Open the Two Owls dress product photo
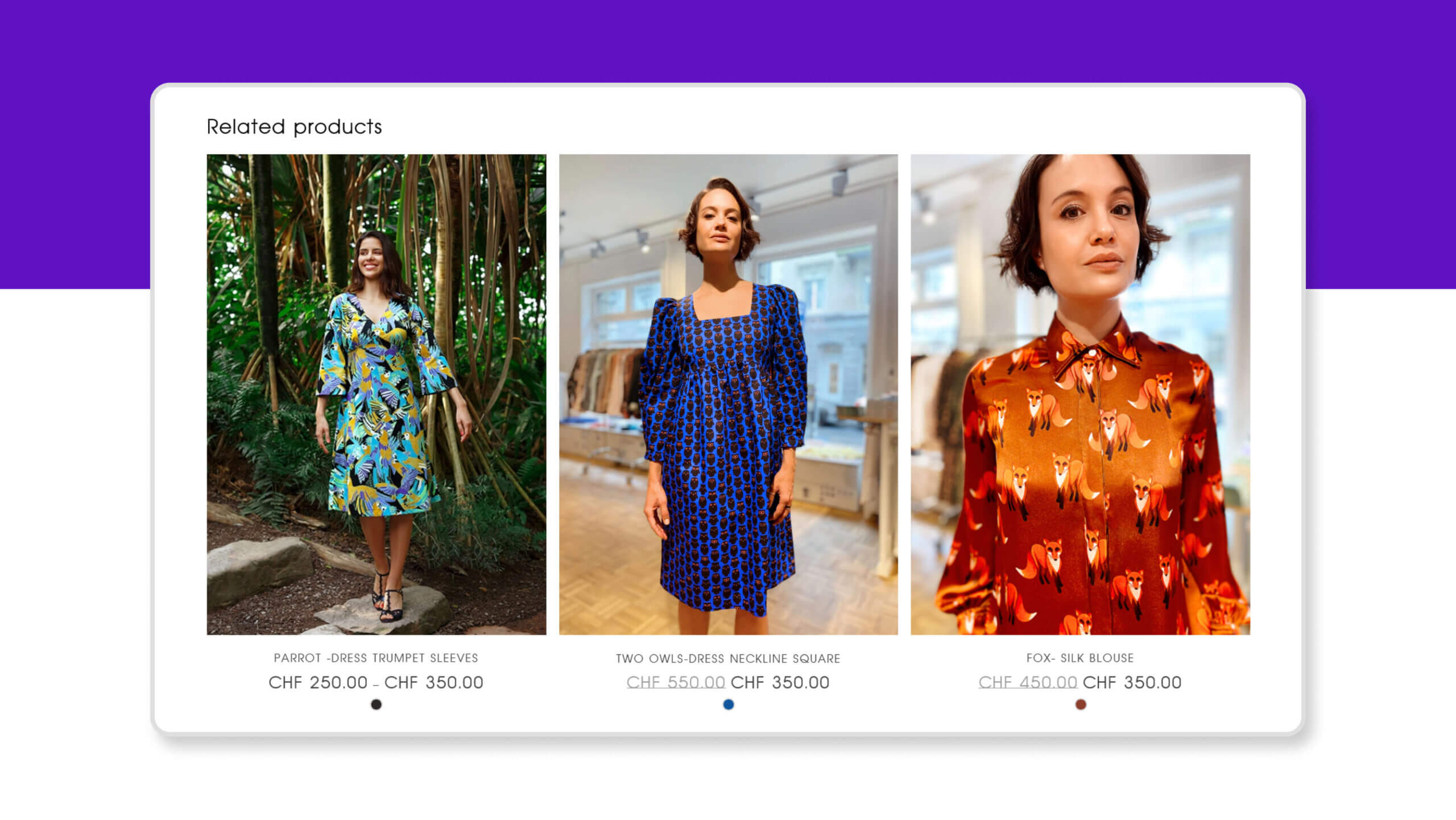1456x820 pixels. click(x=728, y=394)
